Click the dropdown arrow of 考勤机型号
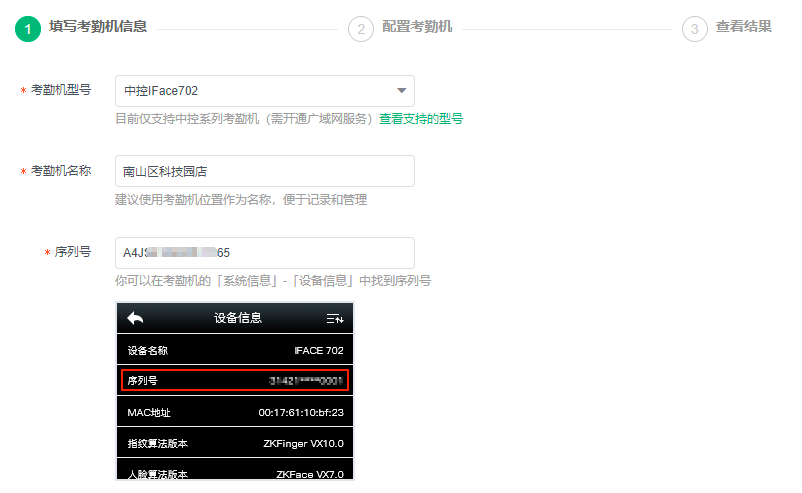This screenshot has width=802, height=493. point(402,91)
